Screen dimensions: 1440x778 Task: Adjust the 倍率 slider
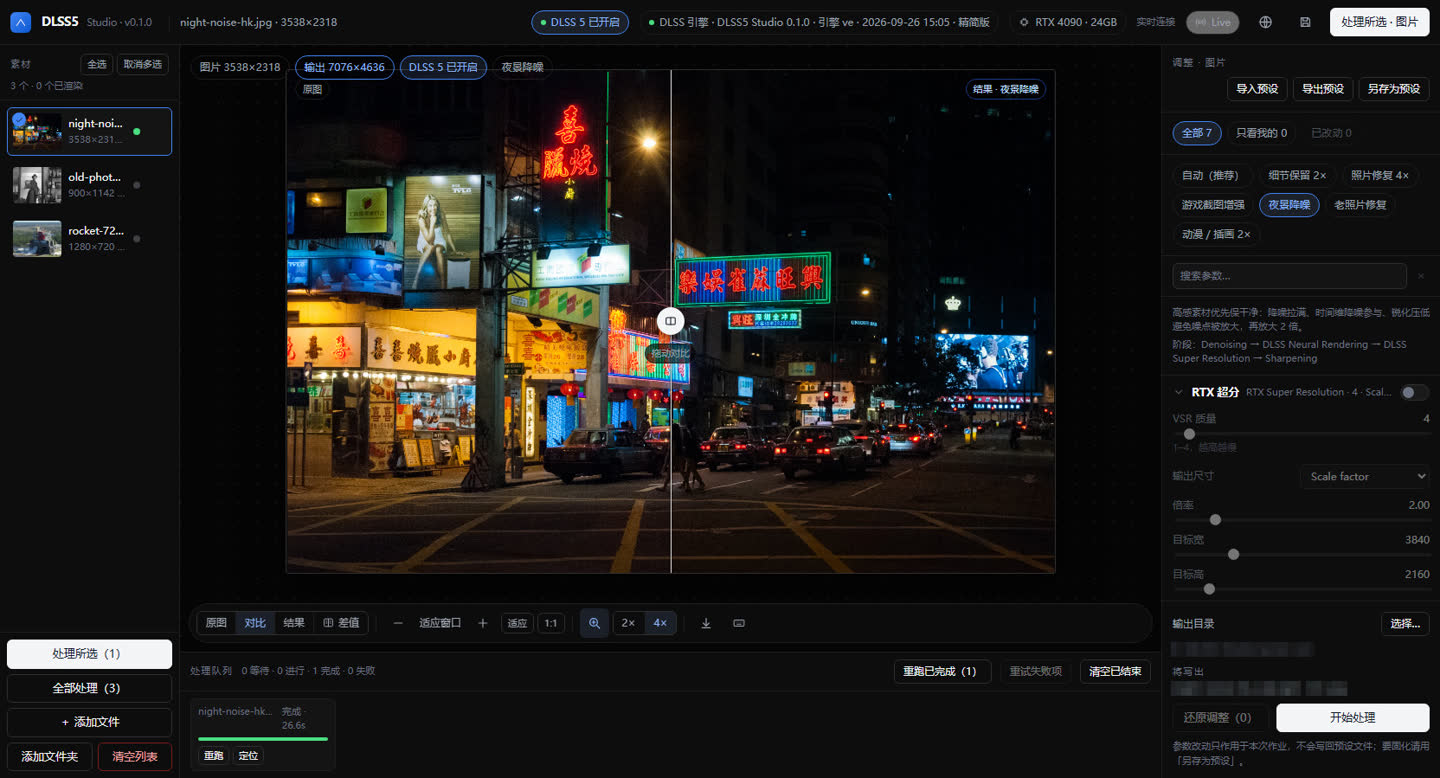click(1301, 520)
